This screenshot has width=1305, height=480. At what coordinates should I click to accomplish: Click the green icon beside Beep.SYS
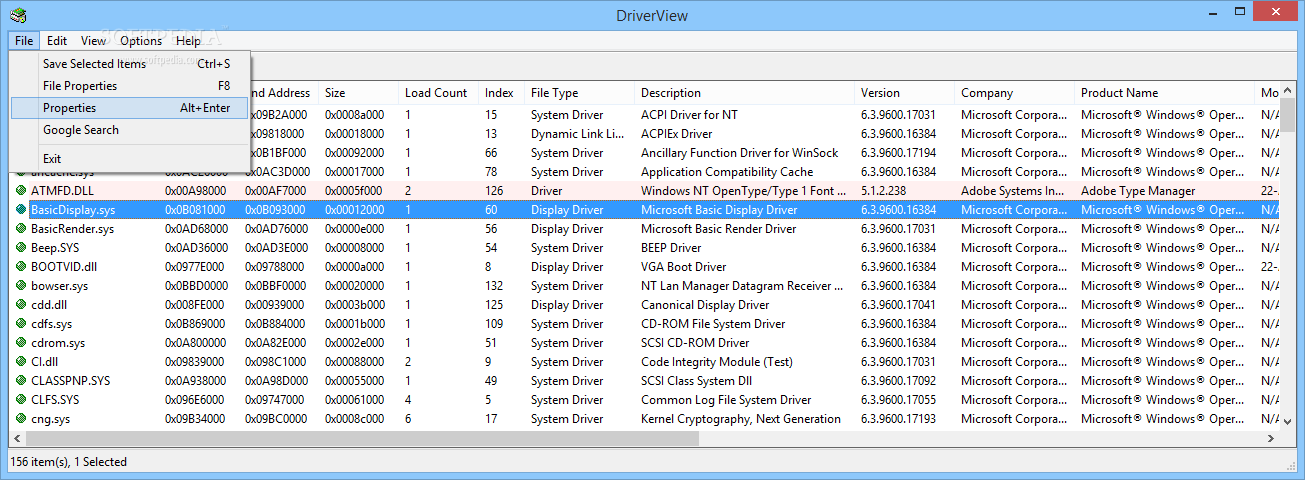pyautogui.click(x=21, y=248)
